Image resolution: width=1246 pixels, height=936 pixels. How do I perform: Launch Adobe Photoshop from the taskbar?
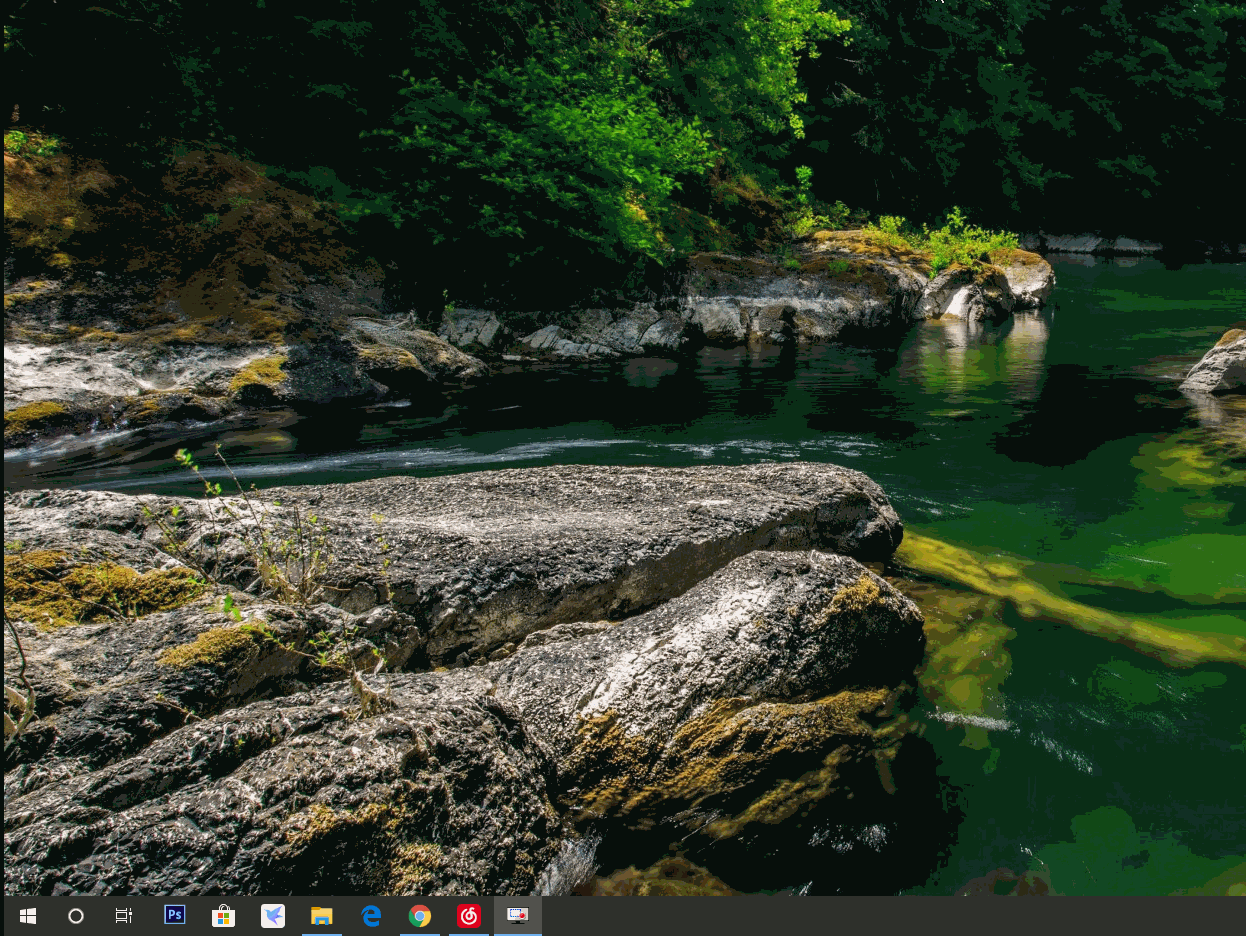point(175,915)
